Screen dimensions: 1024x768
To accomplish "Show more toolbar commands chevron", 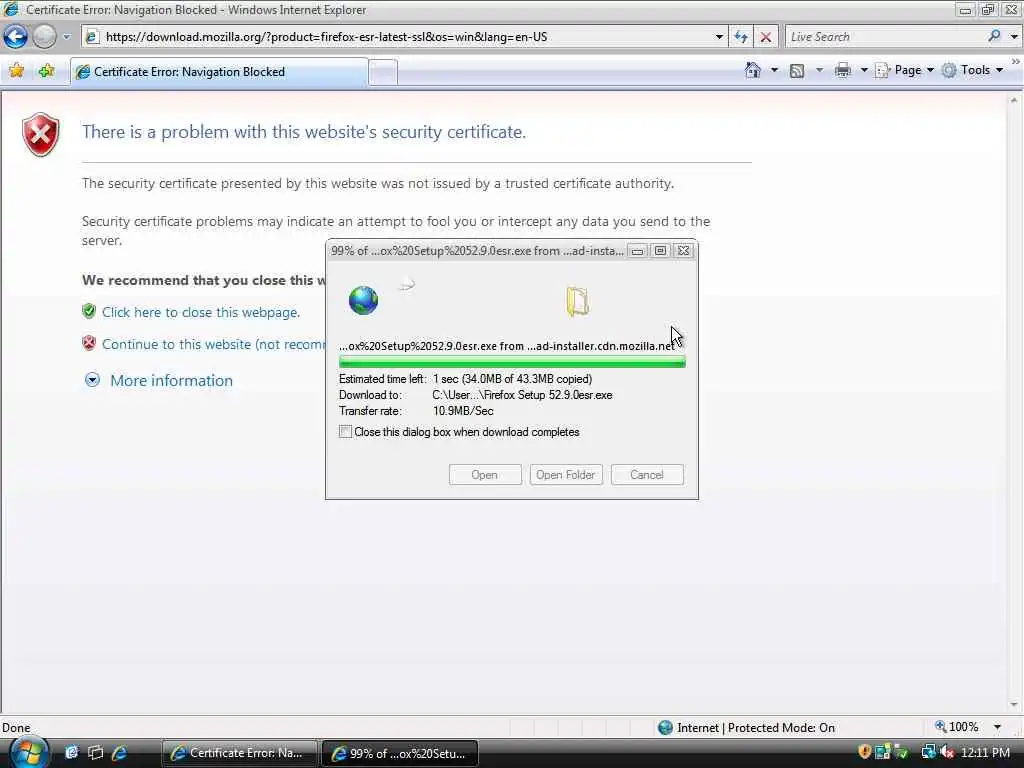I will pos(1016,61).
